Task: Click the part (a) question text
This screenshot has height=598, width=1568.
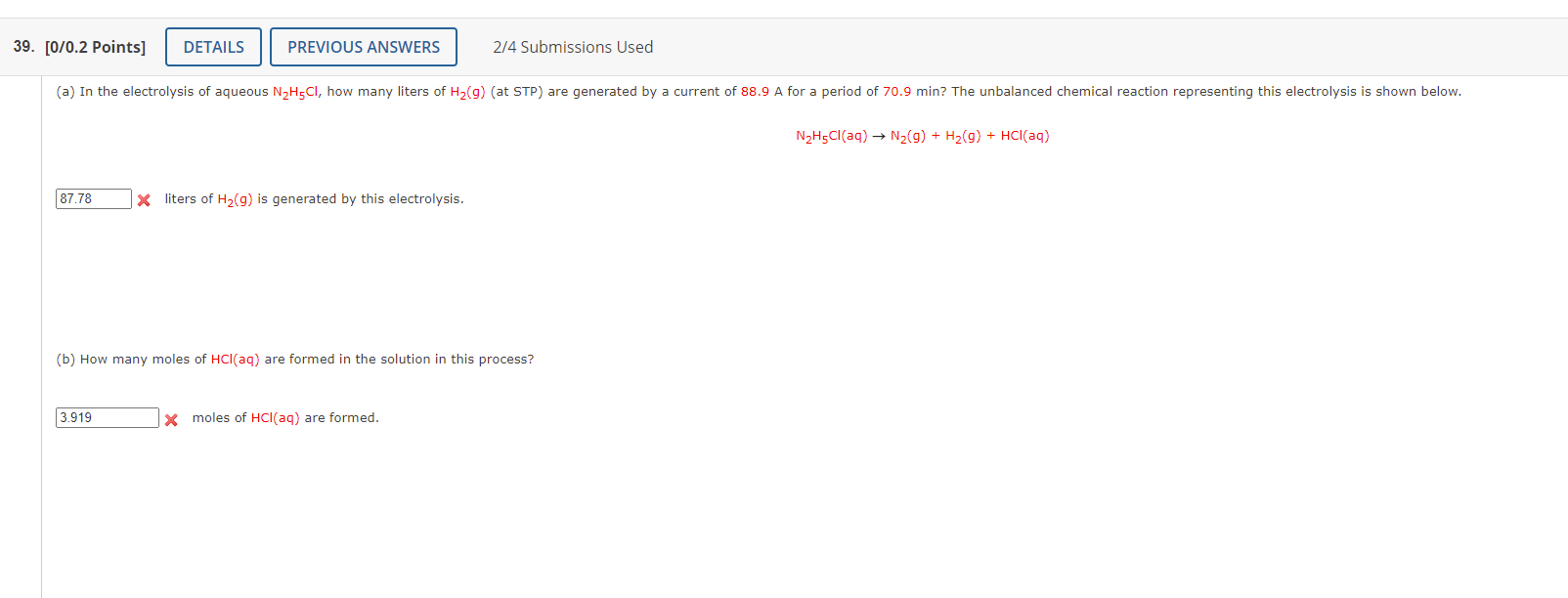Action: (684, 91)
